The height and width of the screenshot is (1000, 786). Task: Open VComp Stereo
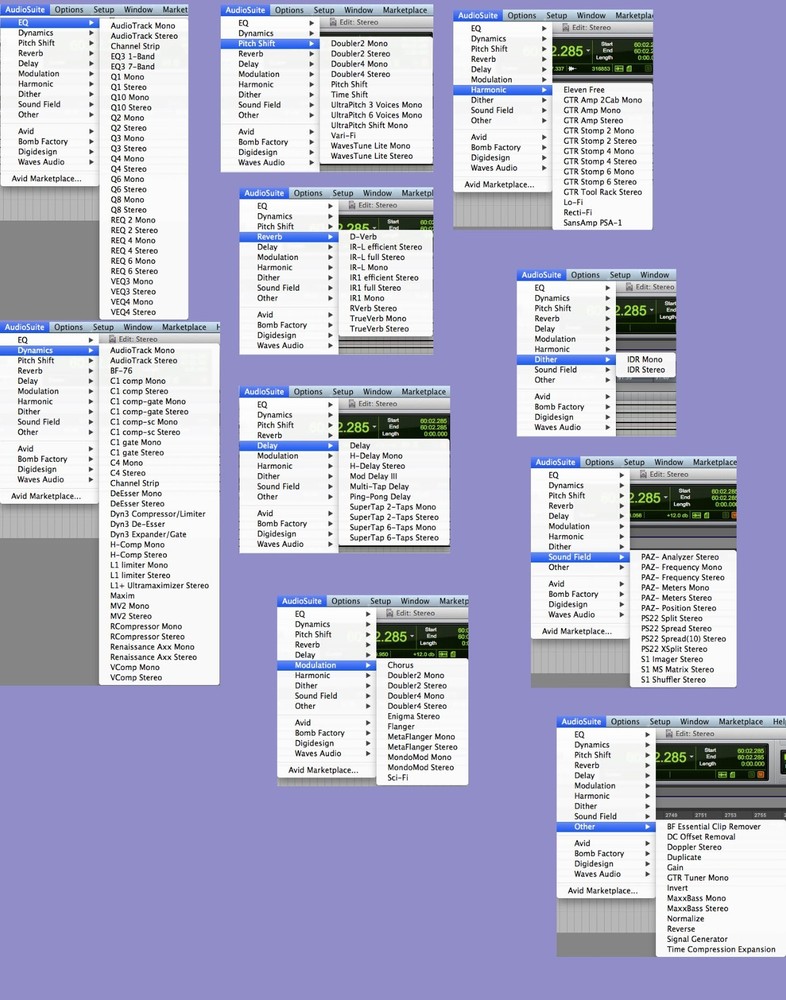pos(136,677)
